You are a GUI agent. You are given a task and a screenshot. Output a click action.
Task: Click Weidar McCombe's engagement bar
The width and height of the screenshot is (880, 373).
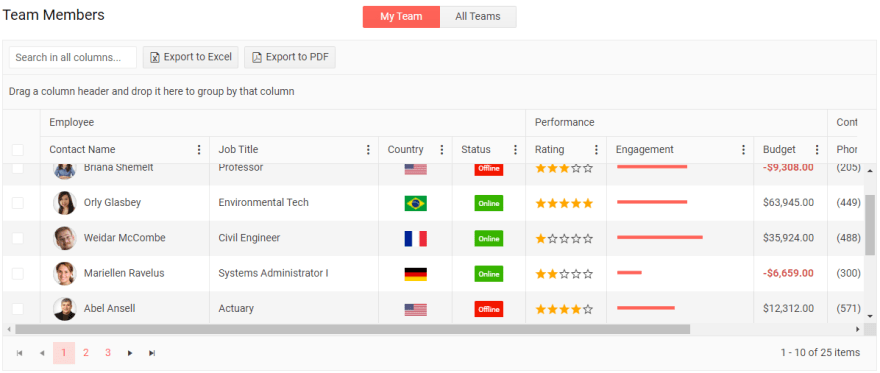click(660, 237)
